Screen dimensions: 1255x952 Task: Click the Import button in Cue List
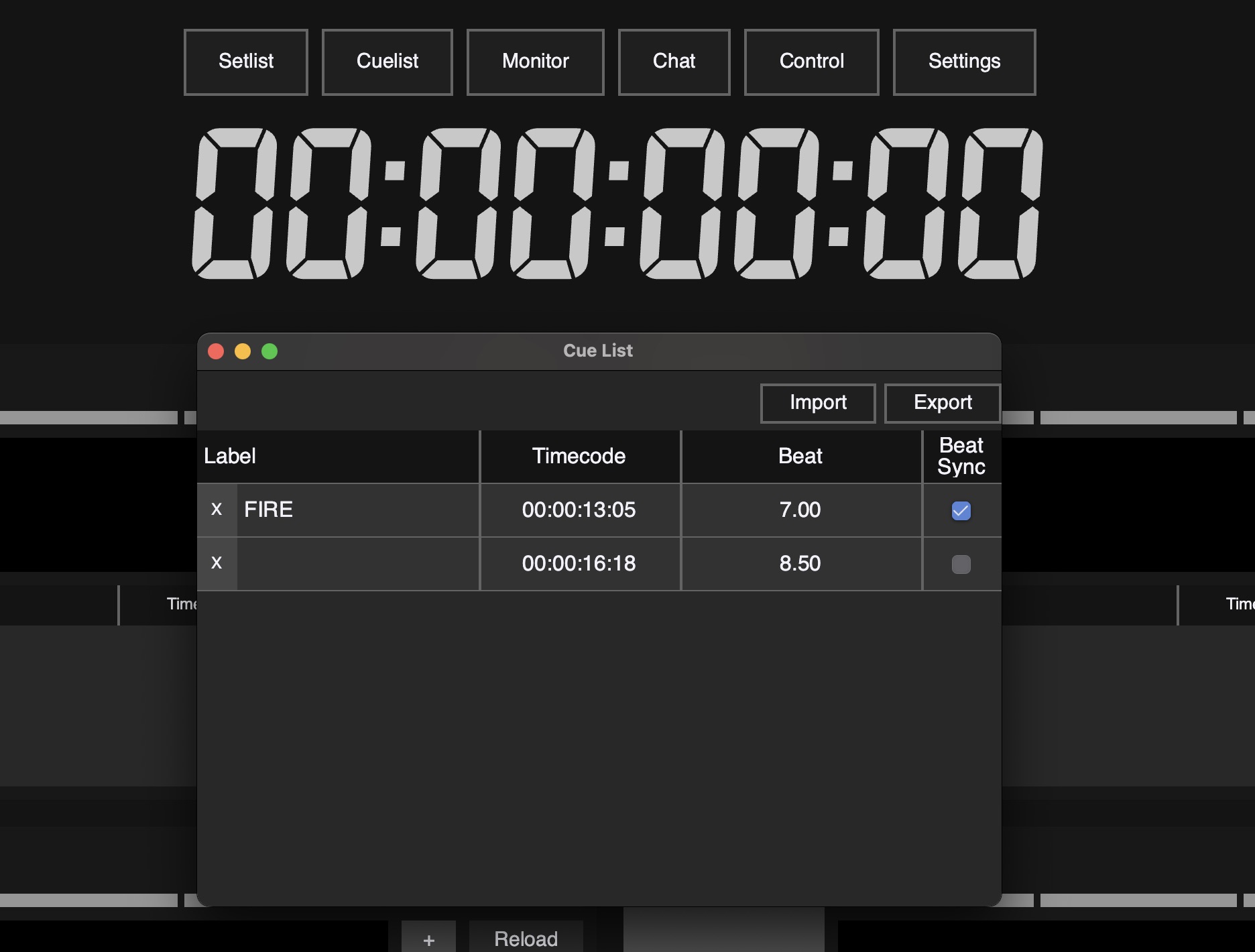(x=818, y=403)
